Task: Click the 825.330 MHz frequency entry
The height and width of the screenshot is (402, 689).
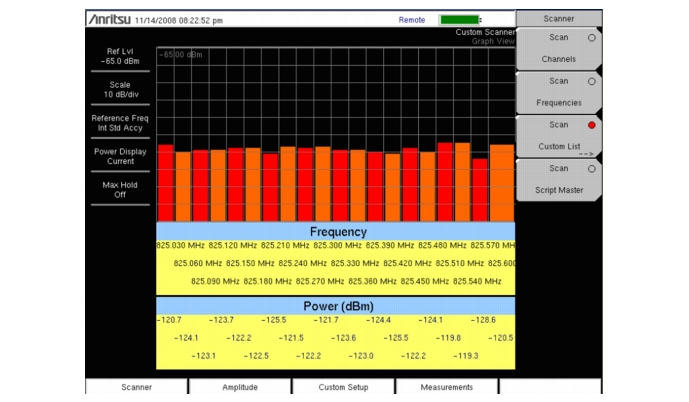Action: coord(355,263)
